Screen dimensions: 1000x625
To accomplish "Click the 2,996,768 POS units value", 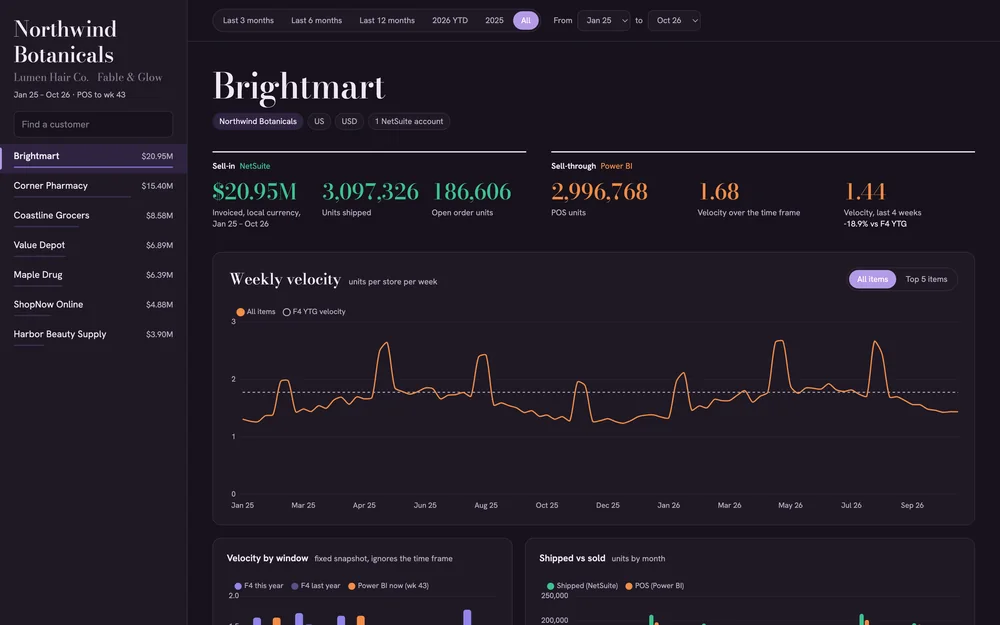I will pos(599,191).
